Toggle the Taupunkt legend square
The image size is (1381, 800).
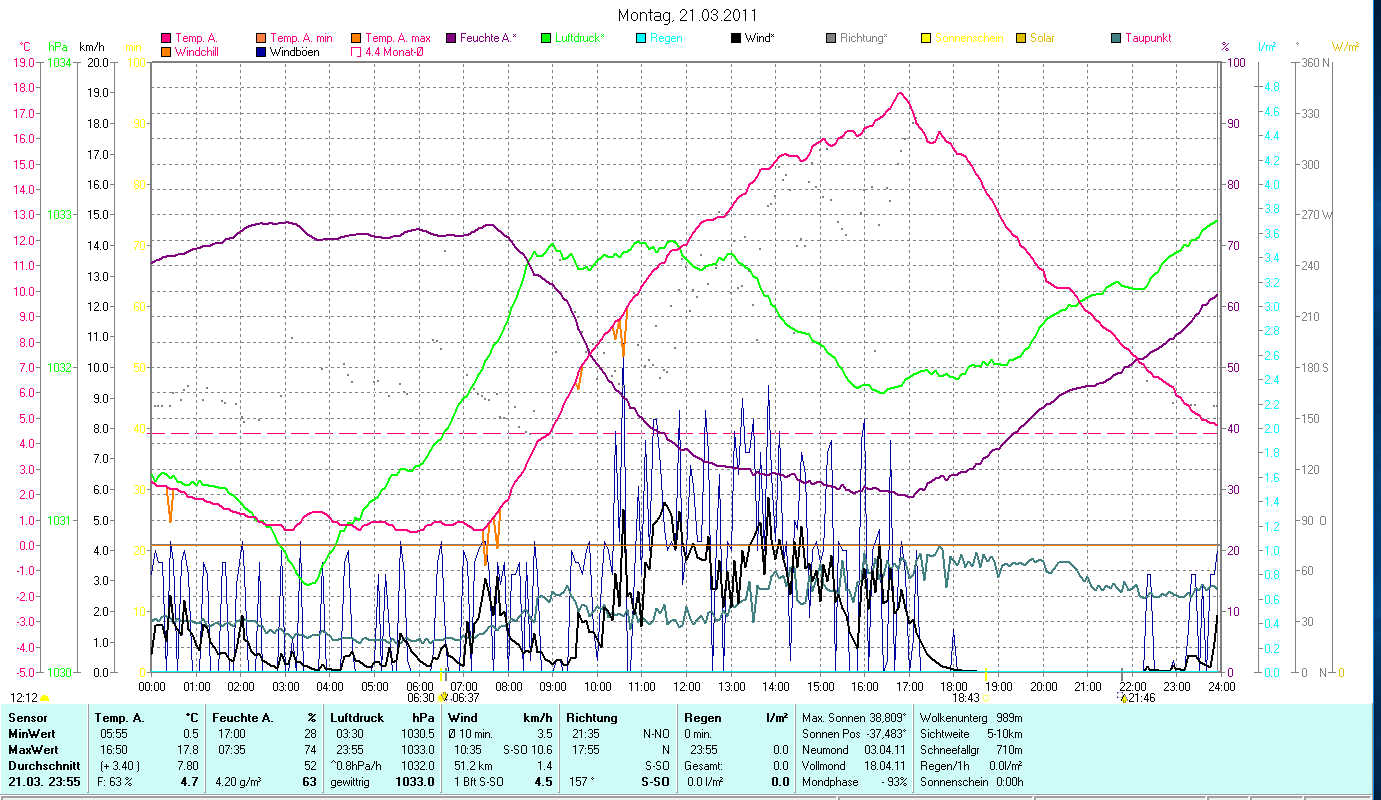(x=1116, y=38)
